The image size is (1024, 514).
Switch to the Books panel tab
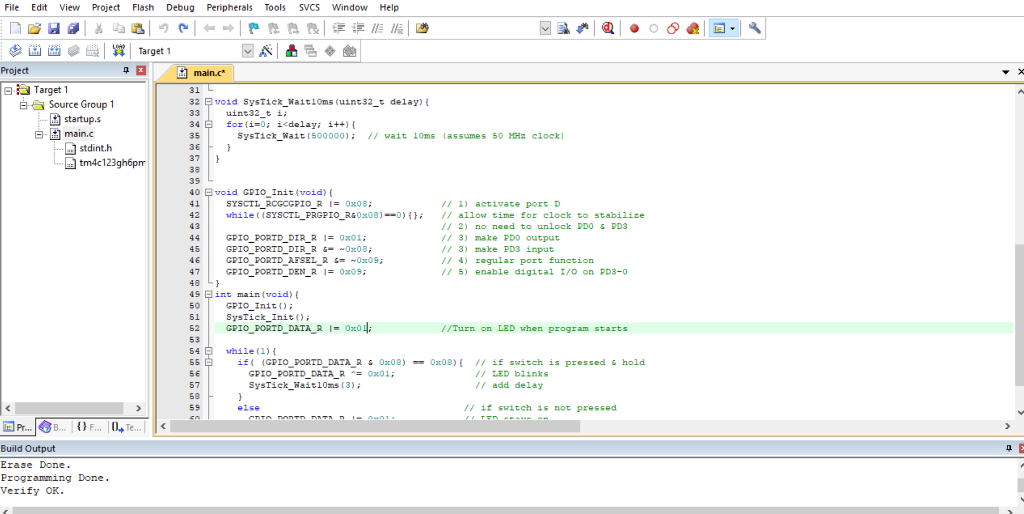point(53,427)
